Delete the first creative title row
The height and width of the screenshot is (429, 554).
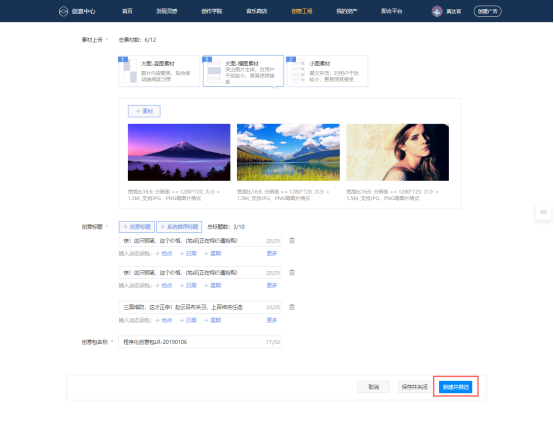pyautogui.click(x=292, y=241)
